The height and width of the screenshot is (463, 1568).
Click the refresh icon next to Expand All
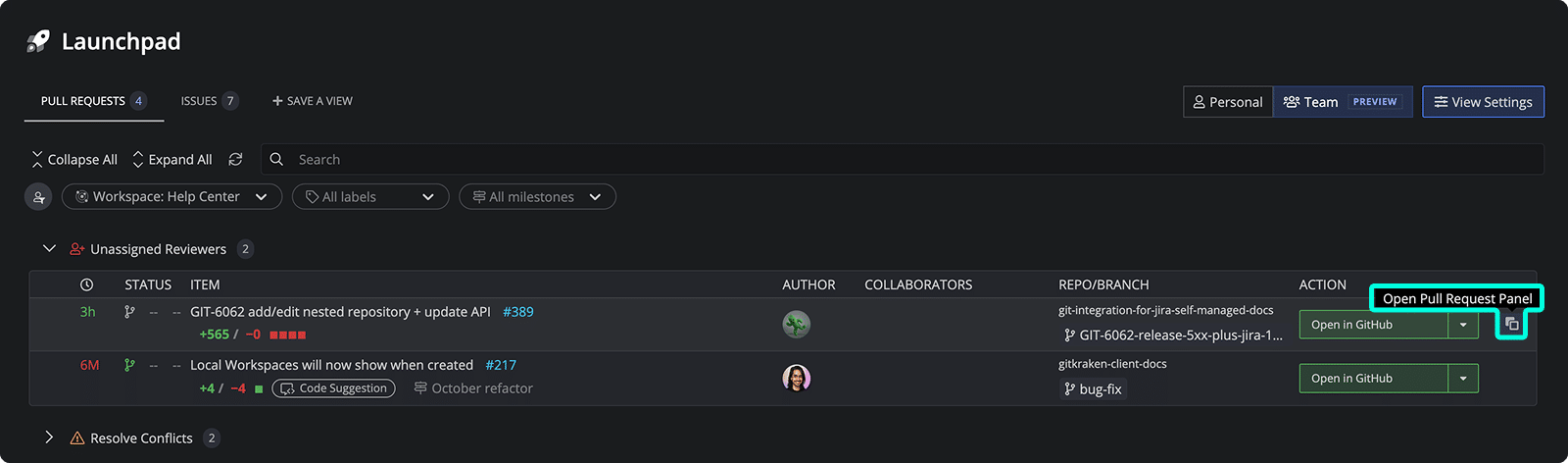coord(235,159)
